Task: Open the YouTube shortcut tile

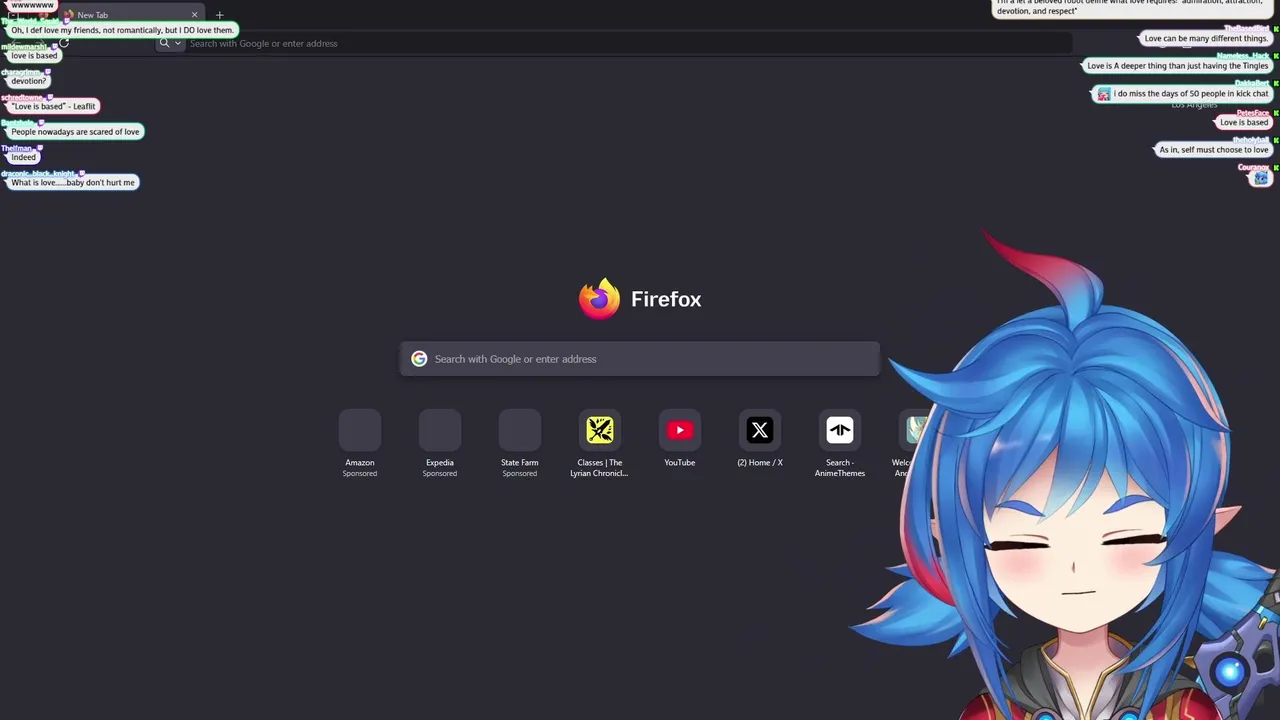Action: 680,430
